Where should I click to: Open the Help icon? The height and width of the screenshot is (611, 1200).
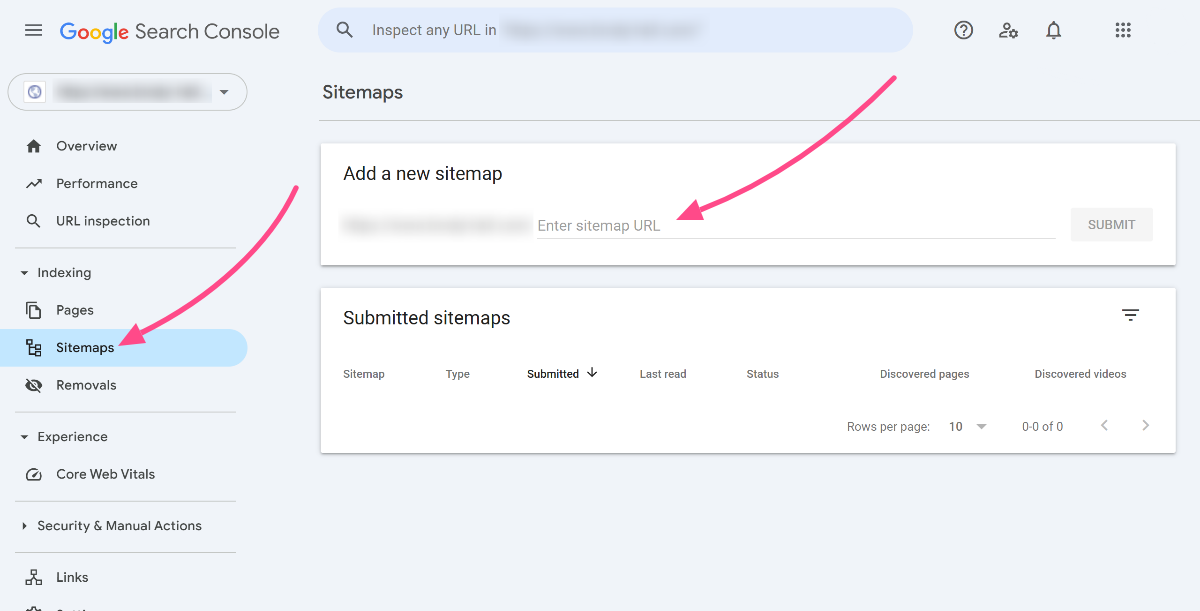pyautogui.click(x=963, y=31)
